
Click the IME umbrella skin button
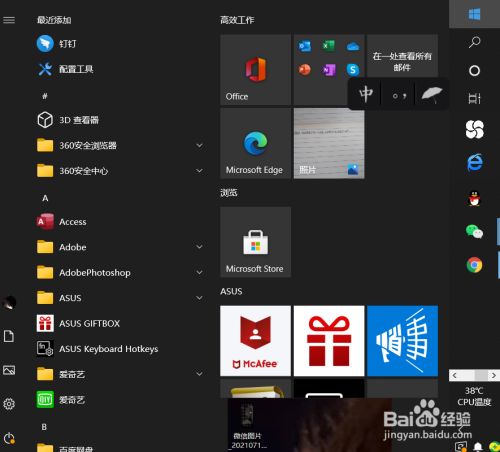coord(431,95)
